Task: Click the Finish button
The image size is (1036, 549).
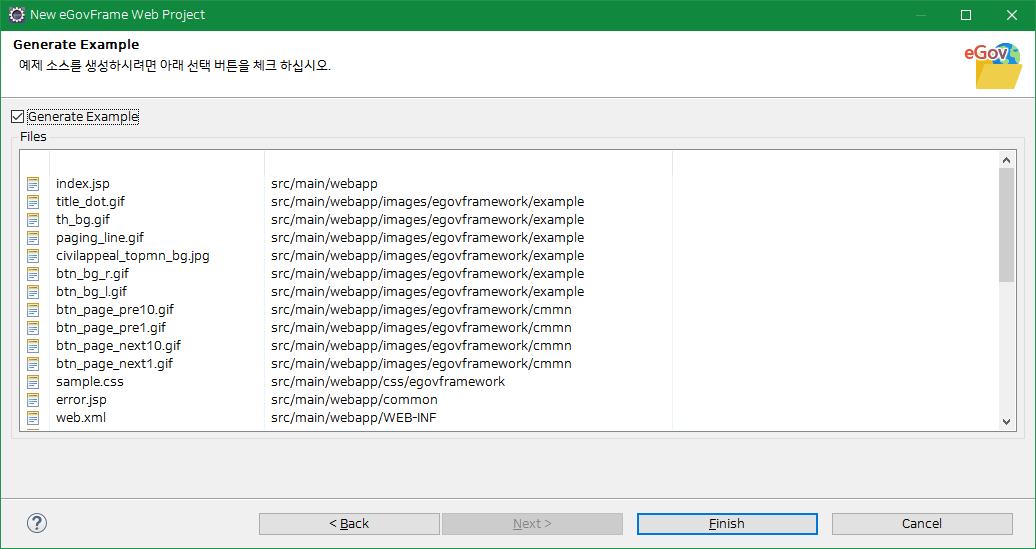Action: tap(727, 524)
